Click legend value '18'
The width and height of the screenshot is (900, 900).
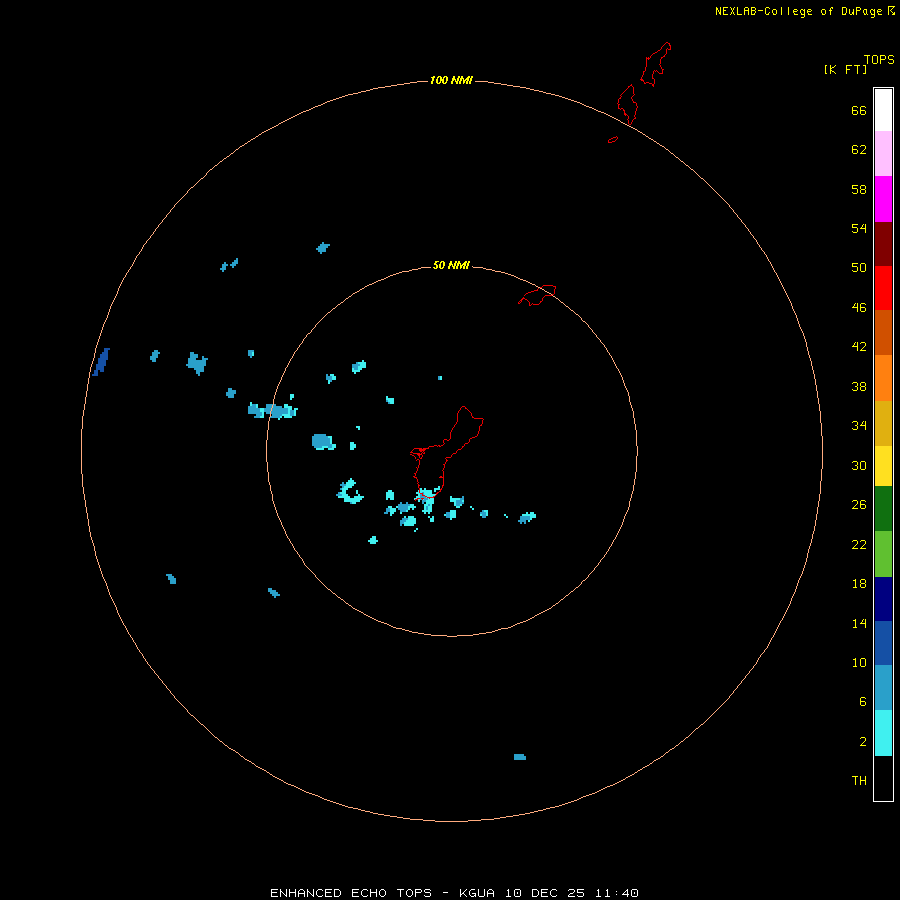tap(859, 584)
